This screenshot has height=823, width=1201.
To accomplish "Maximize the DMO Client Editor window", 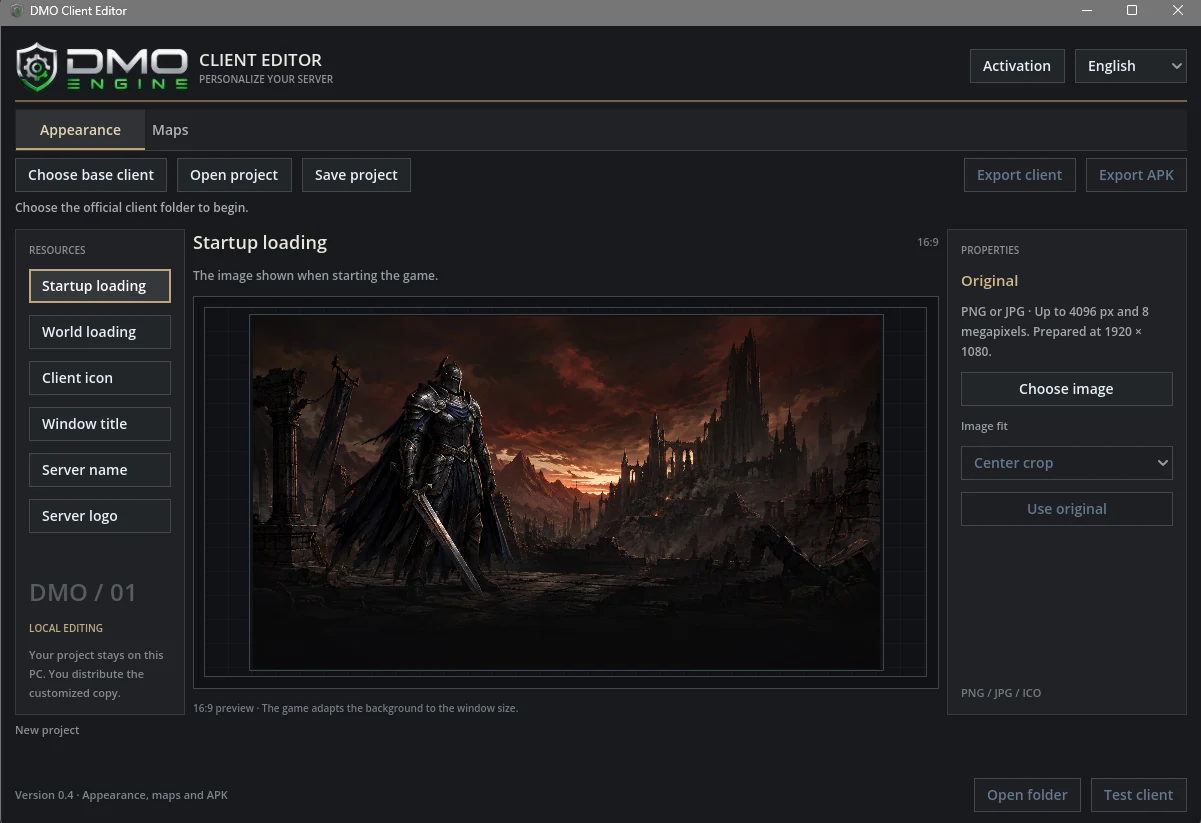I will pyautogui.click(x=1132, y=11).
